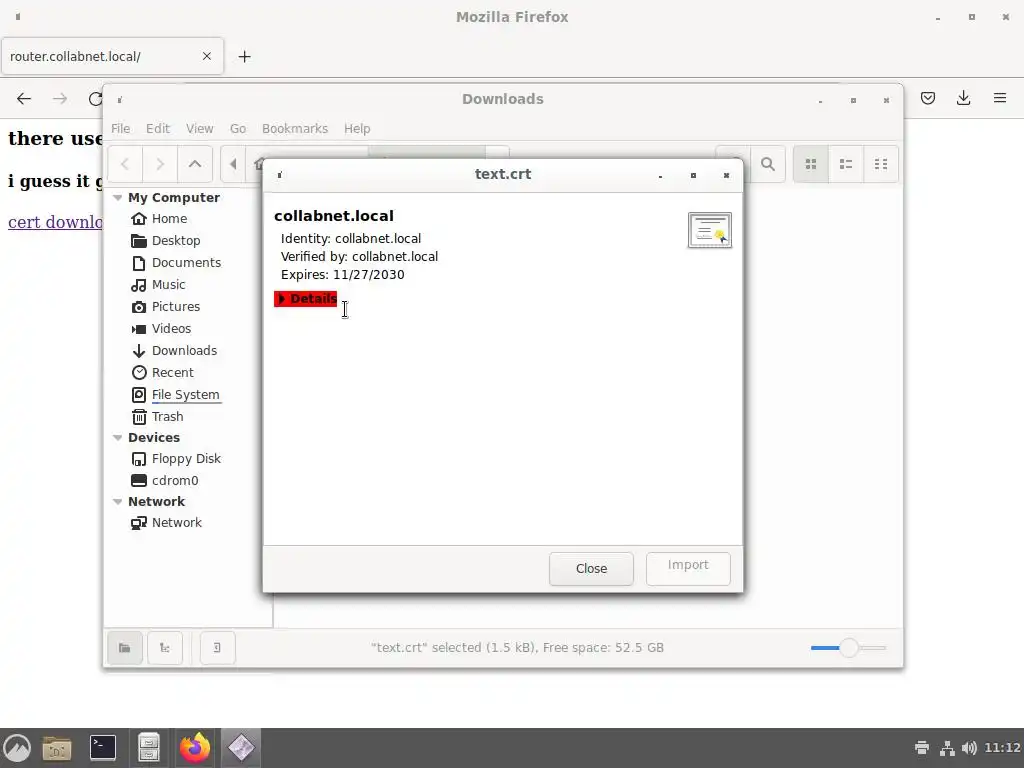Click the search icon in the file manager toolbar
Viewport: 1024px width, 768px height.
point(768,164)
